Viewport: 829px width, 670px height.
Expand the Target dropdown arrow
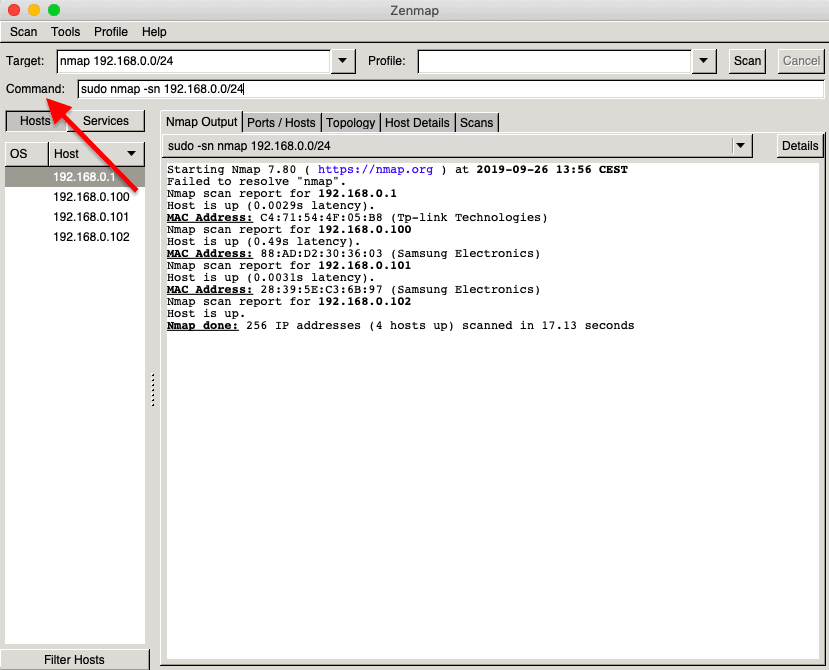tap(343, 61)
